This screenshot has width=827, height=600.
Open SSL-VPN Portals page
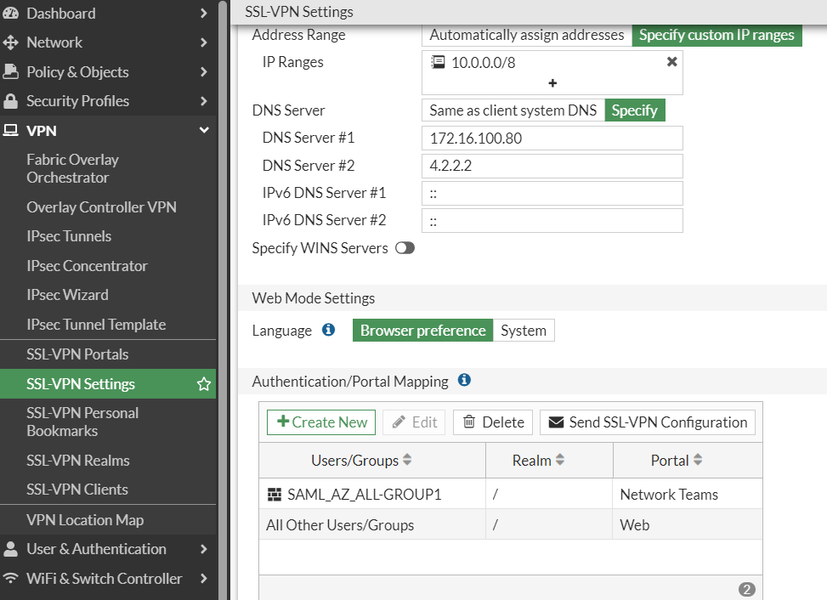pyautogui.click(x=77, y=354)
